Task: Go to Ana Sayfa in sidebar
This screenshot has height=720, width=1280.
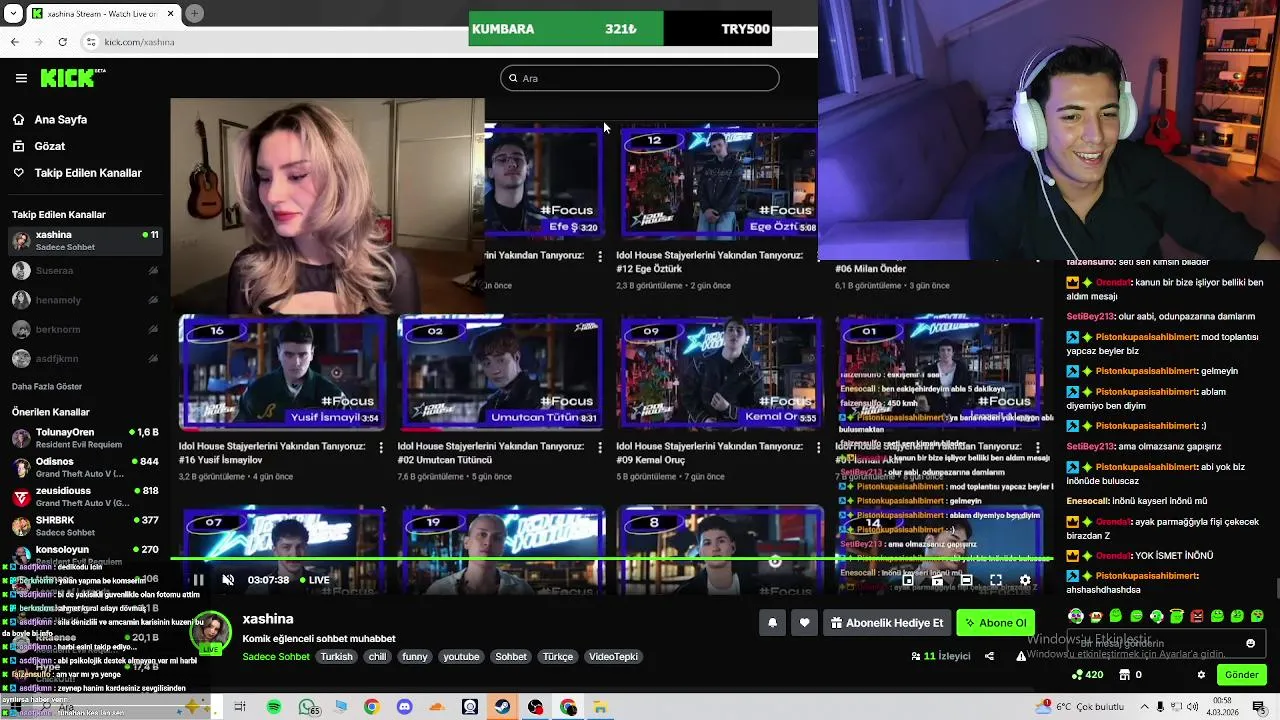Action: click(61, 119)
